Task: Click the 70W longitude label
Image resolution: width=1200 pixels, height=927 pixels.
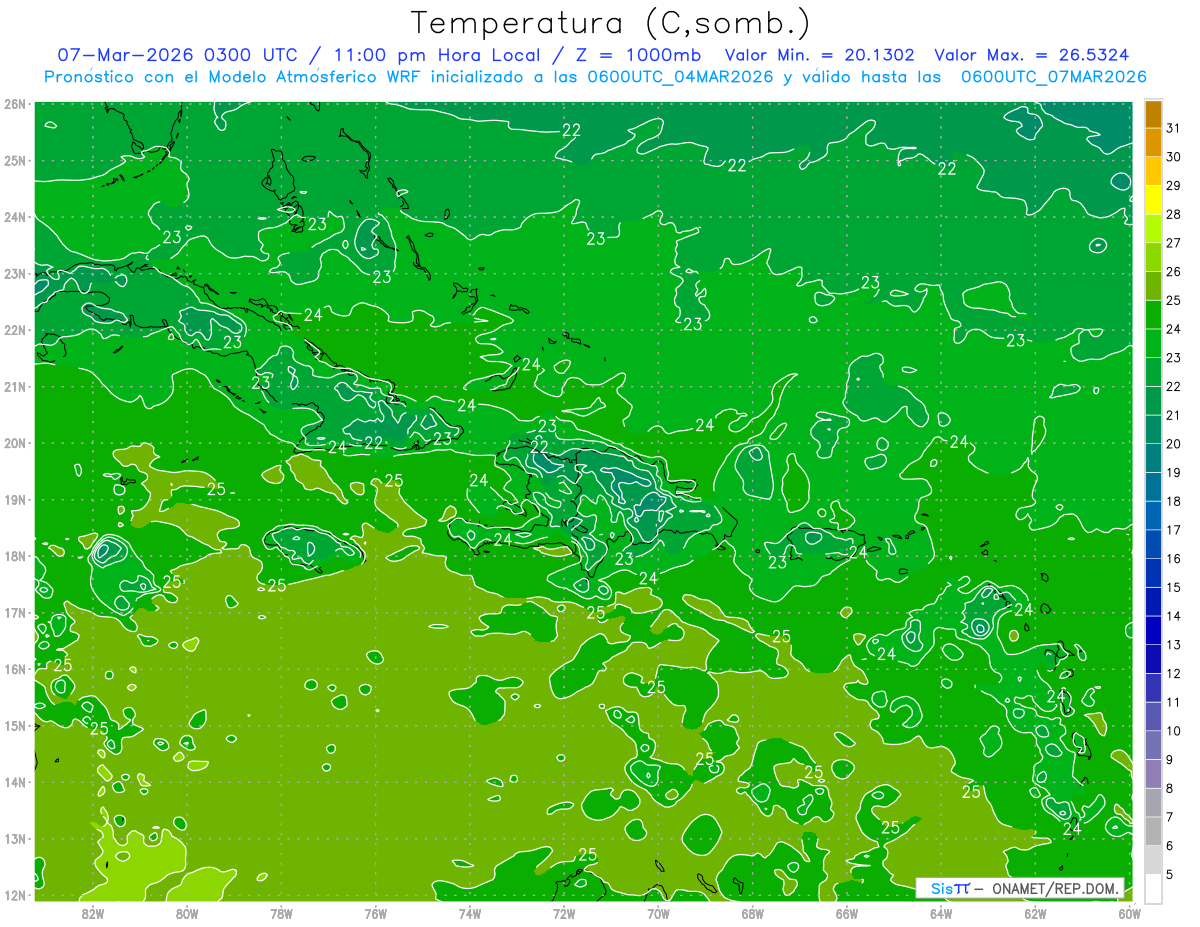Action: click(x=658, y=913)
